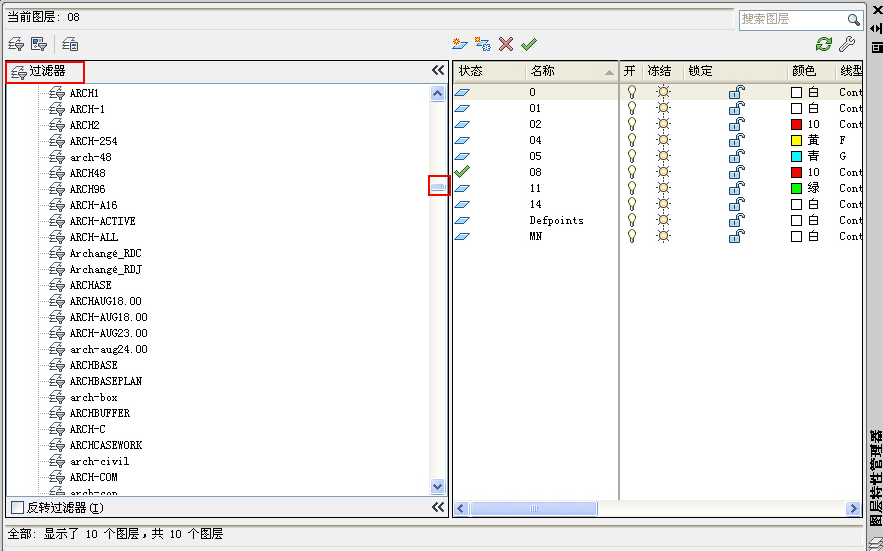Enable the 反转过滤器 checkbox
Image resolution: width=883 pixels, height=551 pixels.
pyautogui.click(x=17, y=507)
